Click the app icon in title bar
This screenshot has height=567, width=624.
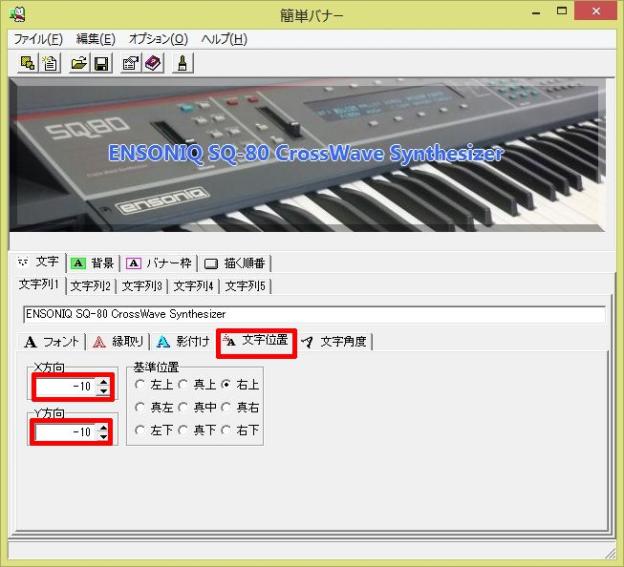17,14
